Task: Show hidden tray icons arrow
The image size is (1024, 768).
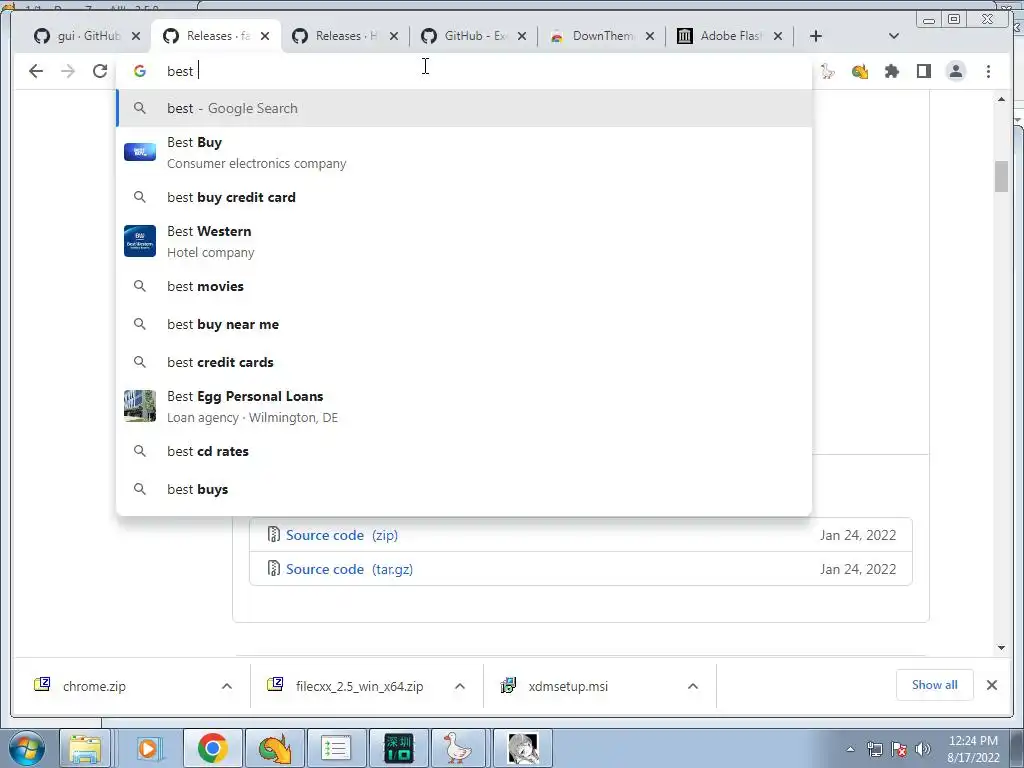Action: [x=850, y=749]
